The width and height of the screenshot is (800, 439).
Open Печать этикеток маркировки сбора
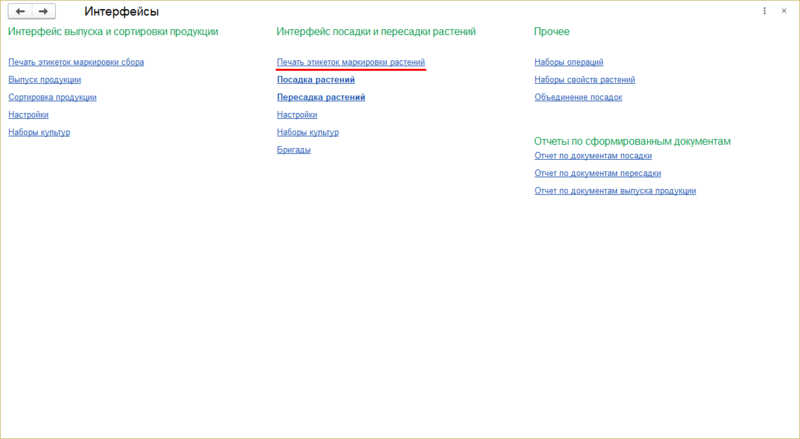click(76, 62)
